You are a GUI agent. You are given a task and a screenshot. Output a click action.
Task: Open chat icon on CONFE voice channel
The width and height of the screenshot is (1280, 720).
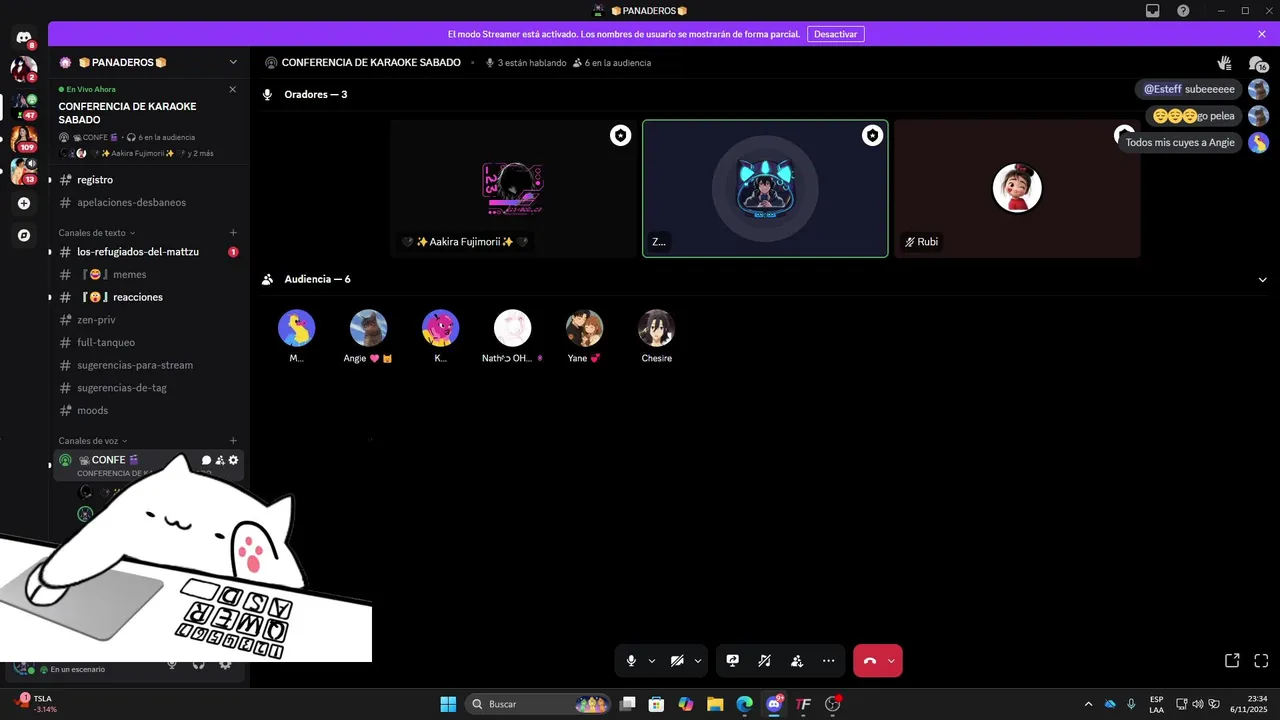(x=207, y=460)
